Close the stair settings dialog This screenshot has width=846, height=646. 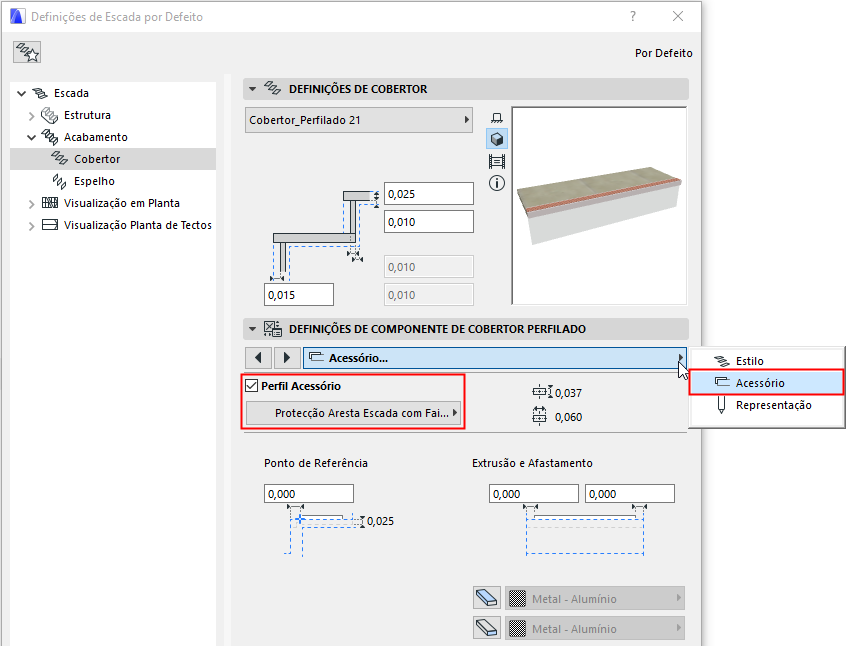pyautogui.click(x=678, y=16)
